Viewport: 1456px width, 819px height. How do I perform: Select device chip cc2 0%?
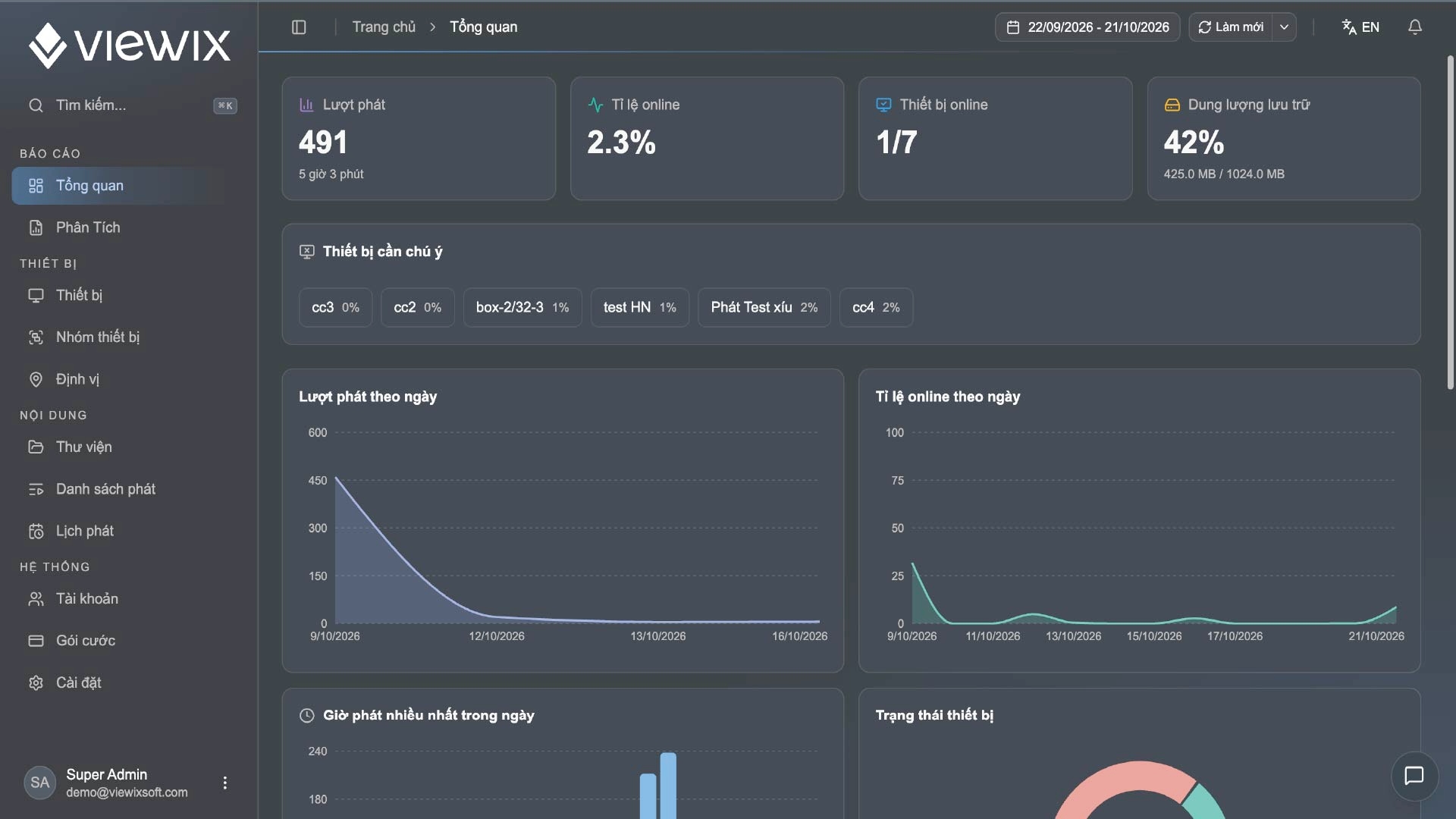[417, 307]
